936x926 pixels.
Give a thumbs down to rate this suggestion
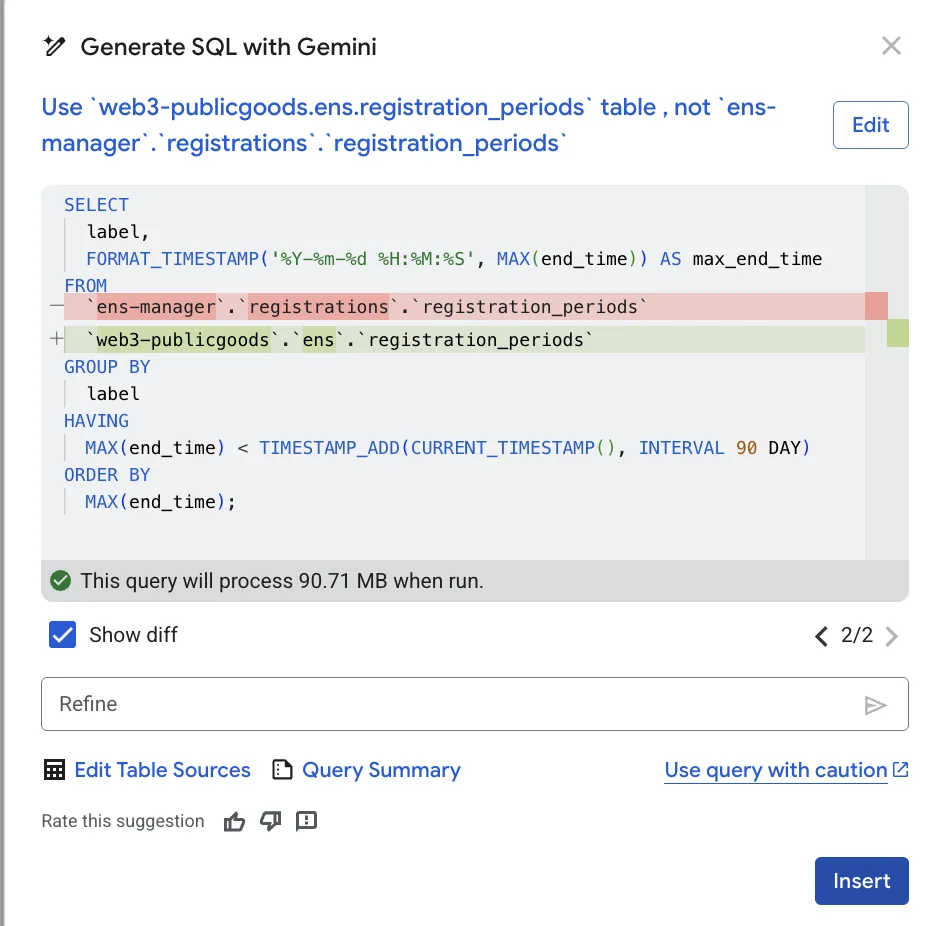[270, 821]
